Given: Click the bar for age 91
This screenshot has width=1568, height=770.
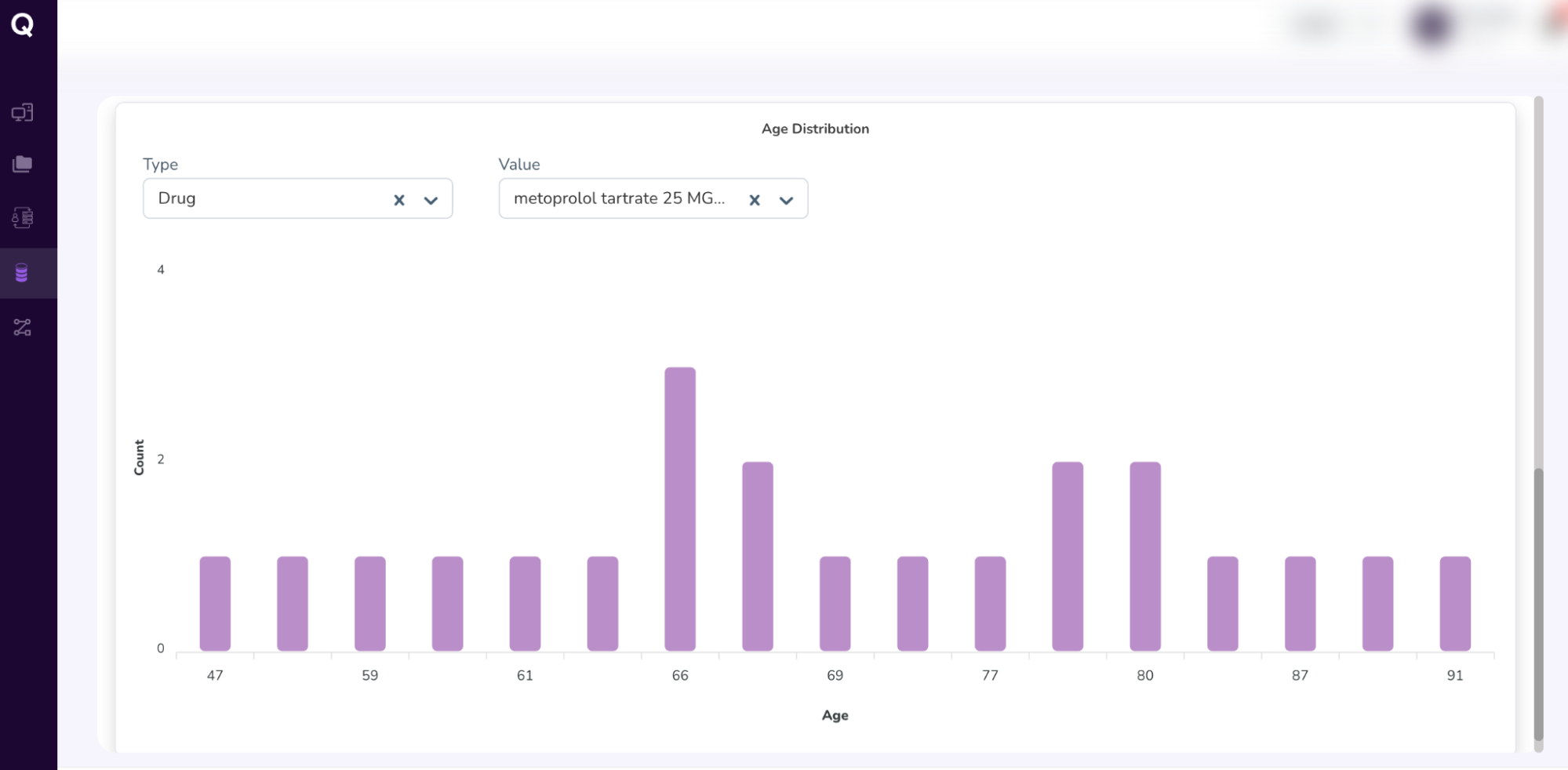Looking at the screenshot, I should click(x=1455, y=603).
